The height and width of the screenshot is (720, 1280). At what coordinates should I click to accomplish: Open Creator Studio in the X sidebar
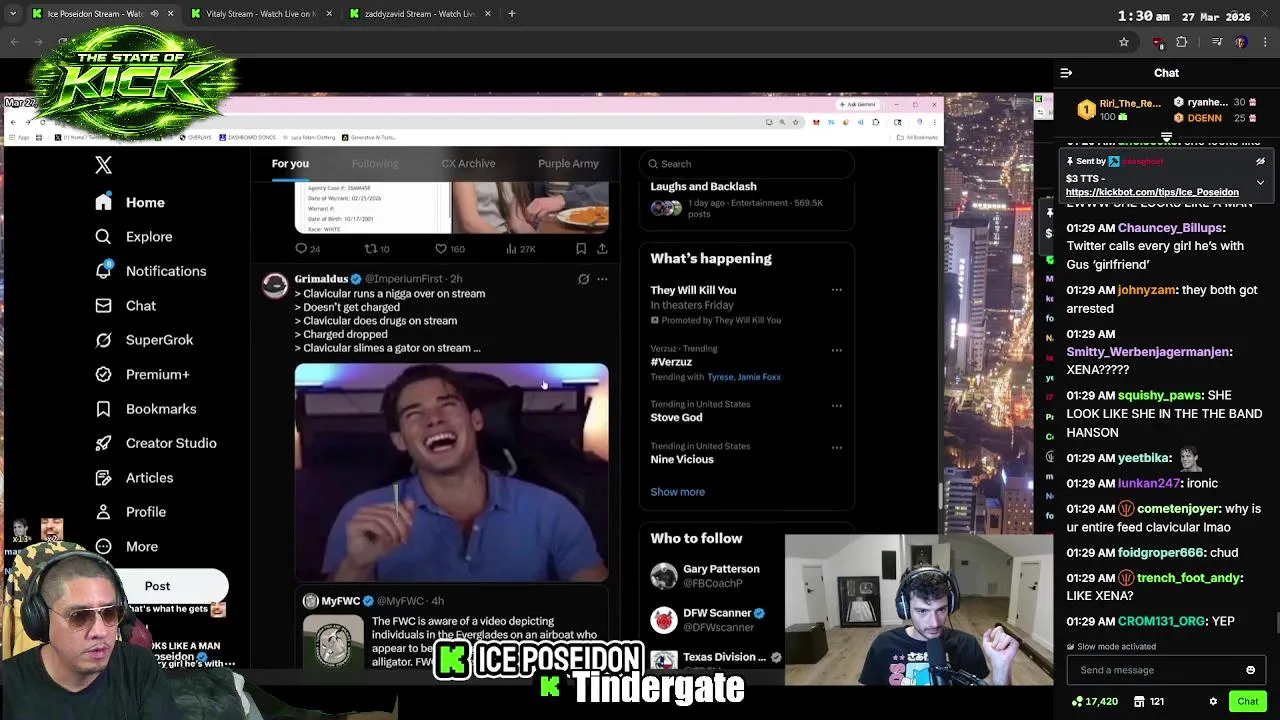tap(156, 443)
